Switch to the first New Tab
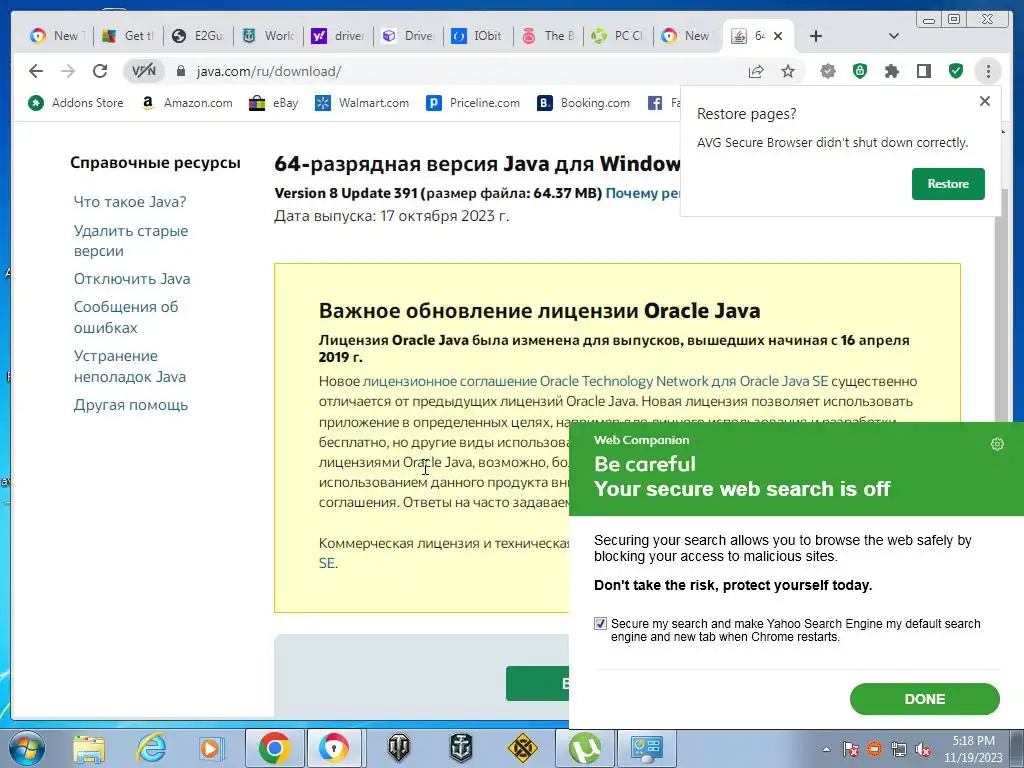 [x=57, y=36]
